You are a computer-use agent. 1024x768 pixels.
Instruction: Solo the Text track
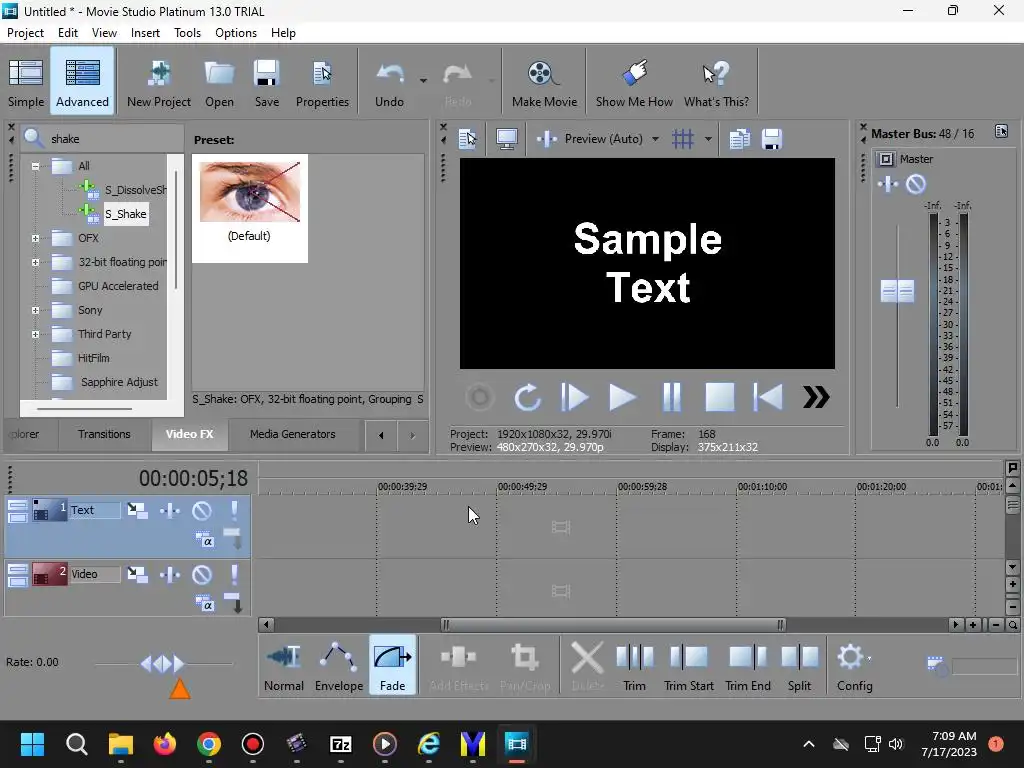234,510
